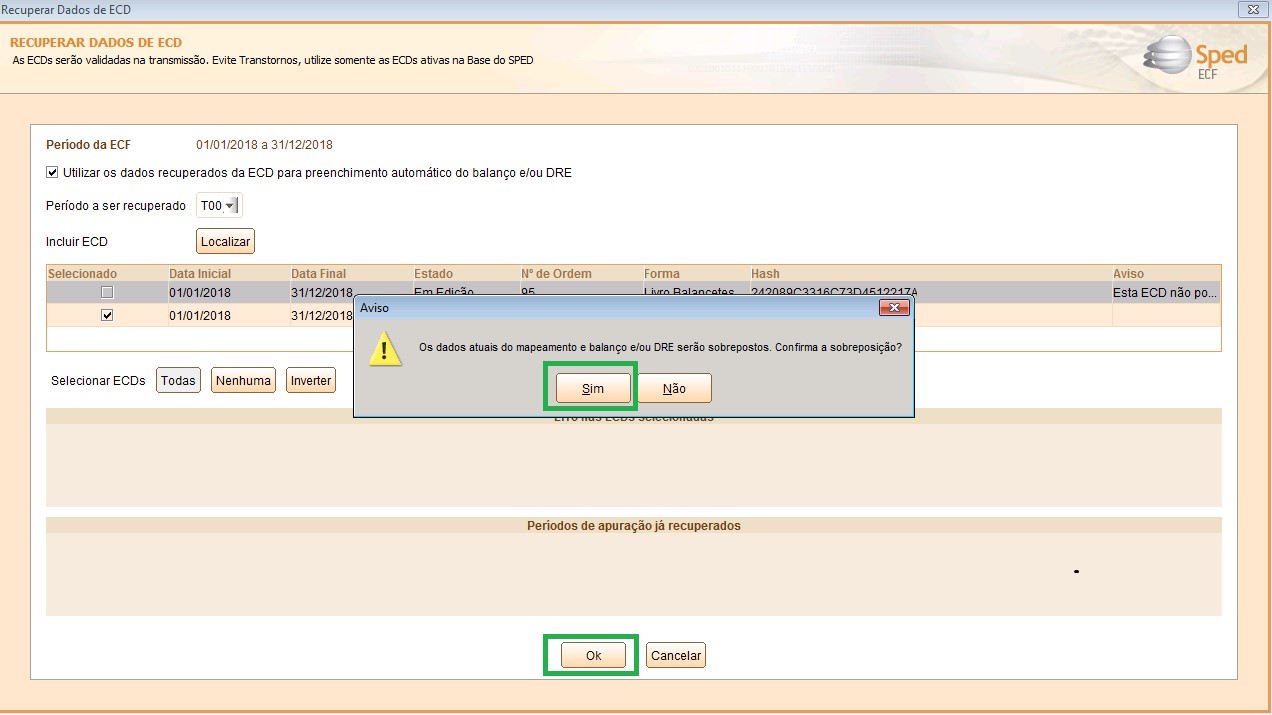Click the Estado column header
1272x715 pixels.
(x=465, y=273)
